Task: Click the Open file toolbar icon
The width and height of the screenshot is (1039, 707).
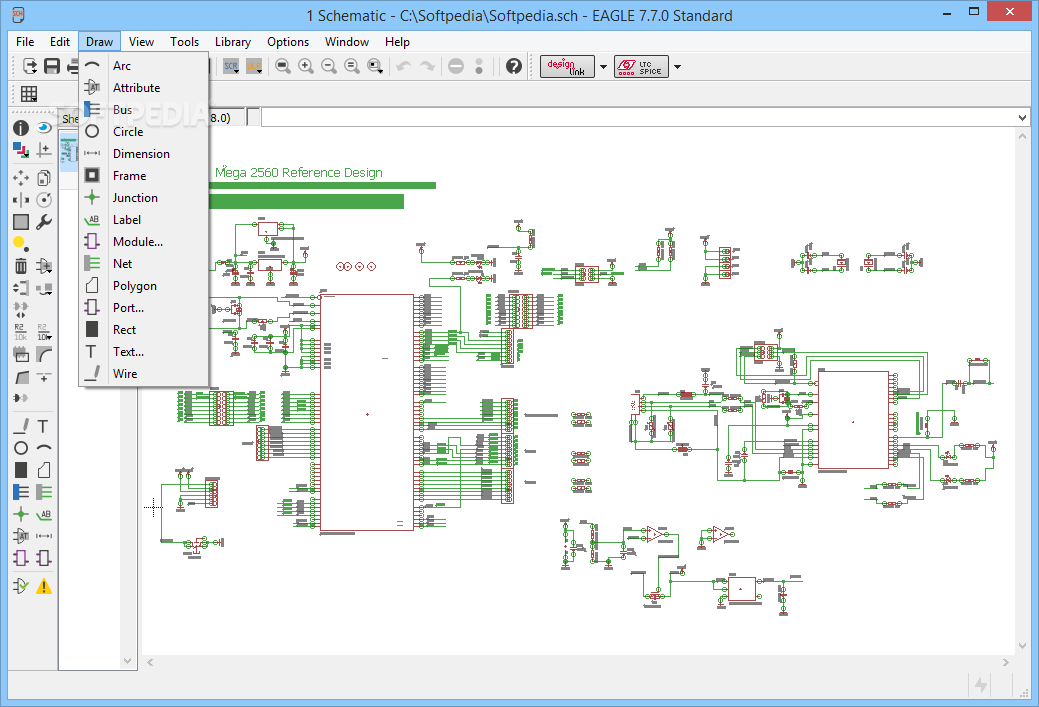Action: coord(30,66)
